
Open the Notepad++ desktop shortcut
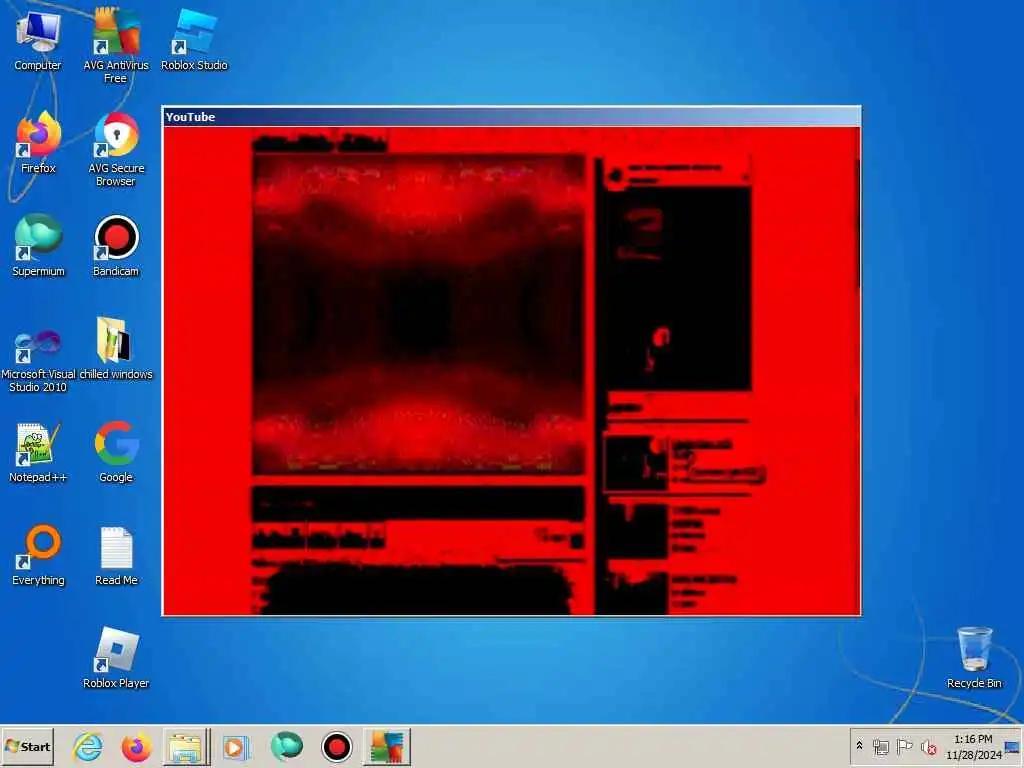(x=38, y=452)
